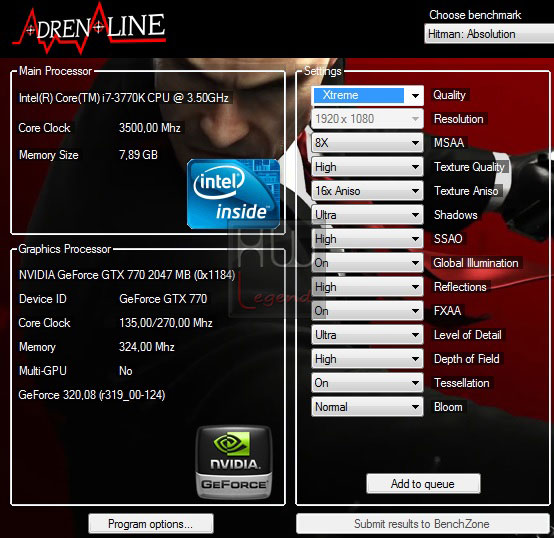Click the 3500,00 Mhz core clock value

point(150,128)
